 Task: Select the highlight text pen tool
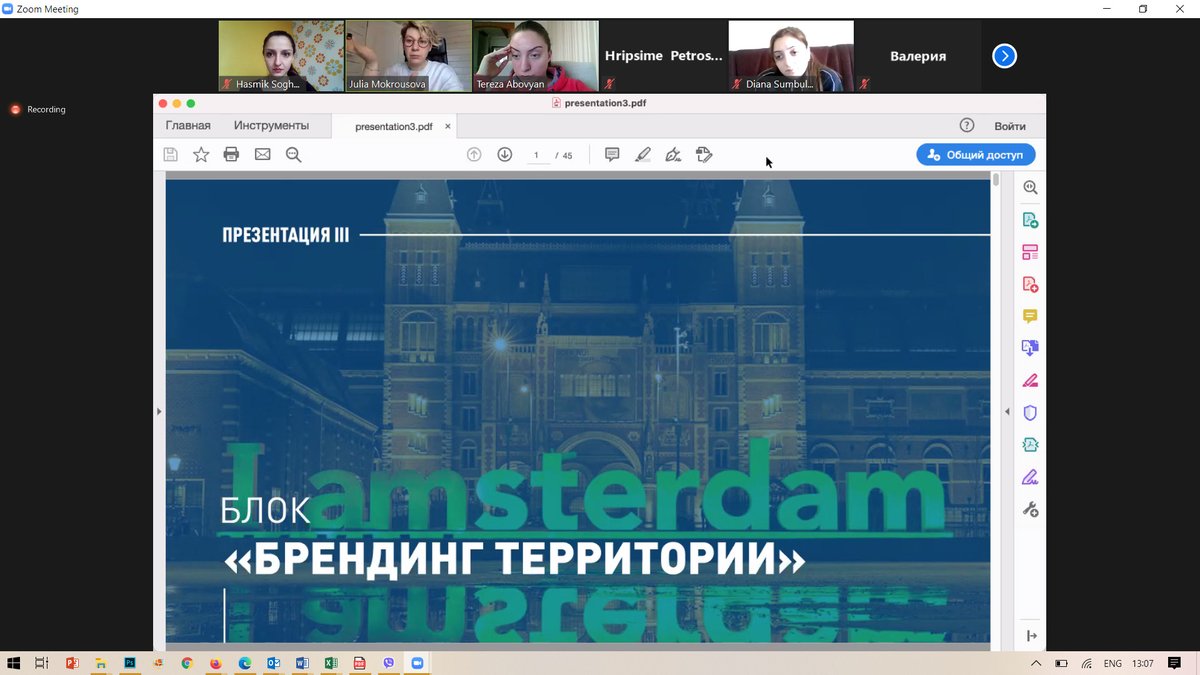pos(643,154)
